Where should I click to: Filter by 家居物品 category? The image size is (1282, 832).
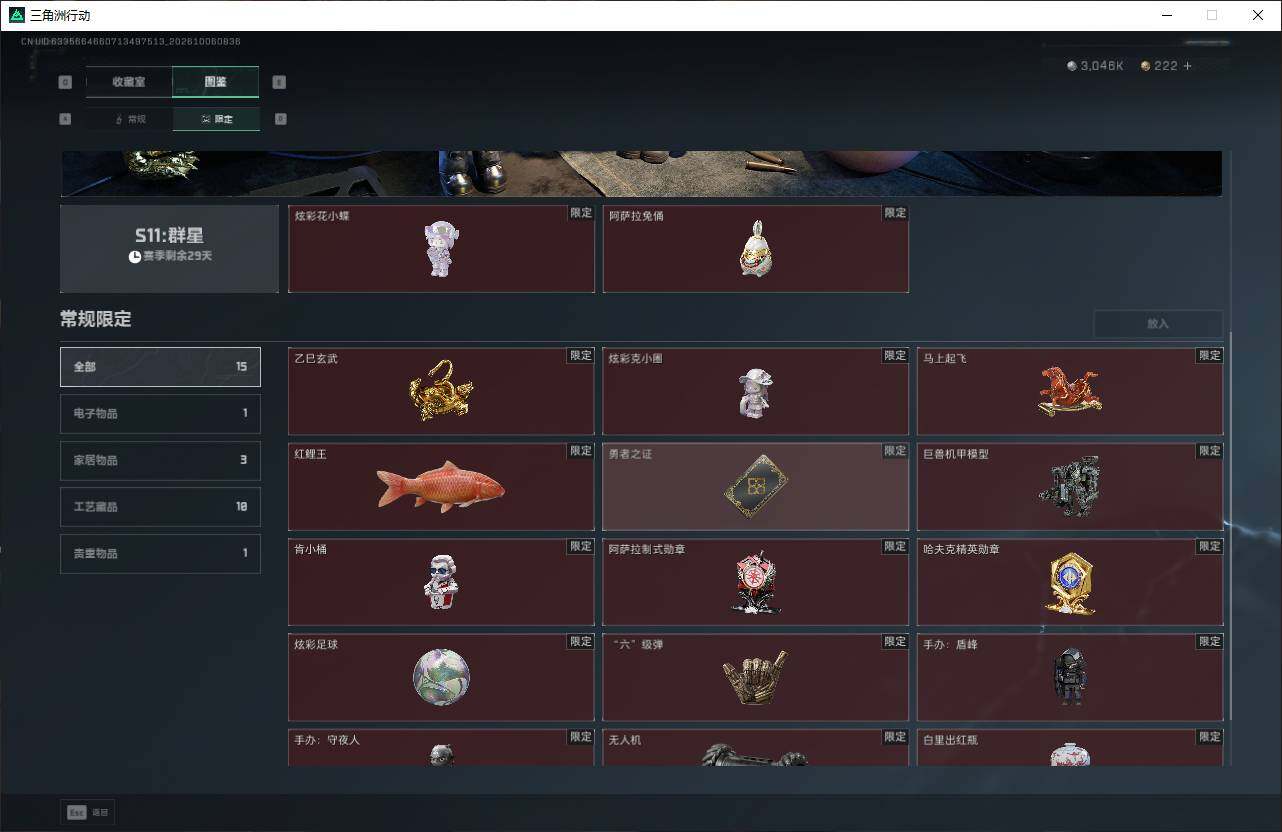(160, 460)
